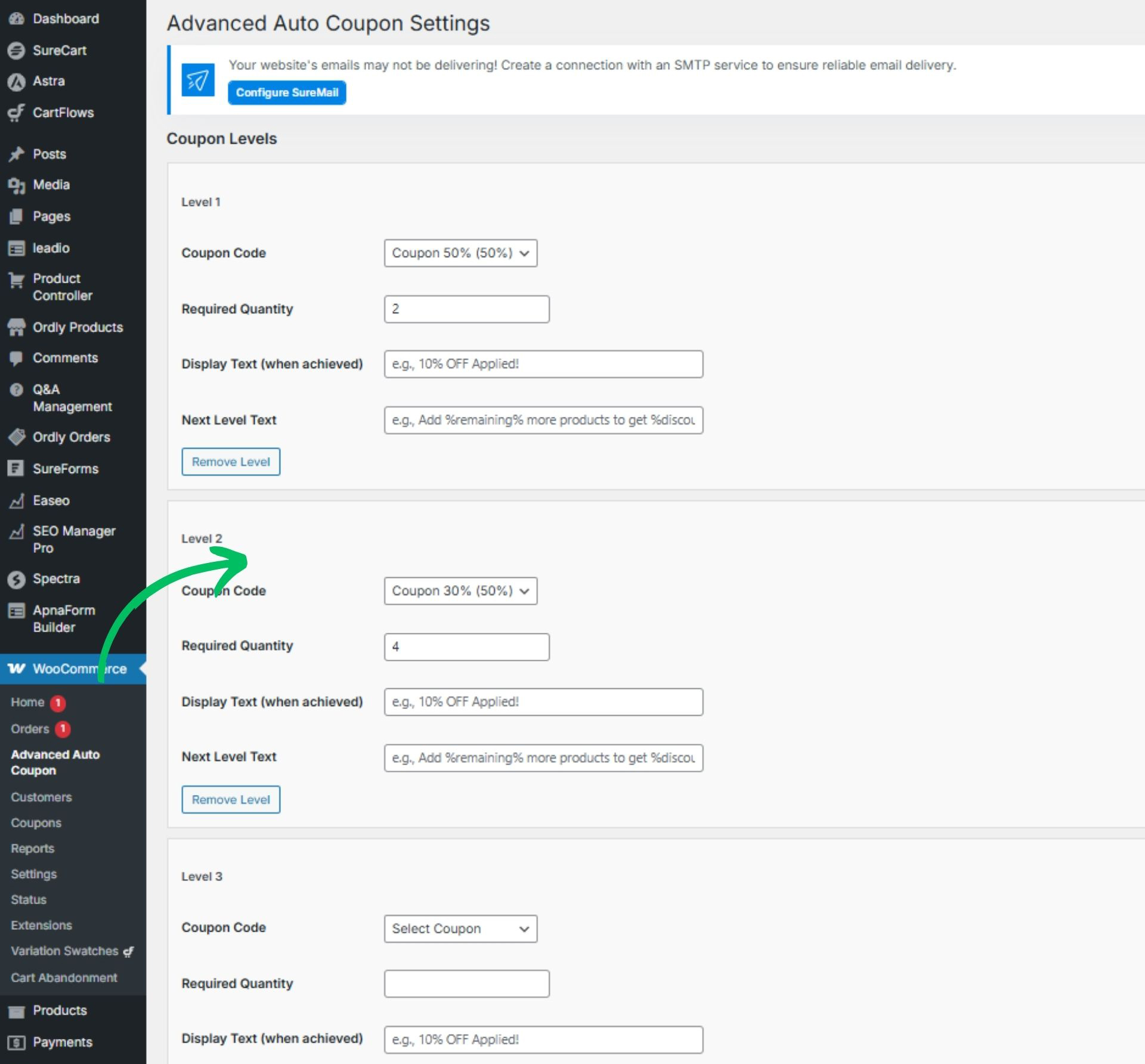Click the Configure SureMail button
1145x1064 pixels.
point(287,92)
